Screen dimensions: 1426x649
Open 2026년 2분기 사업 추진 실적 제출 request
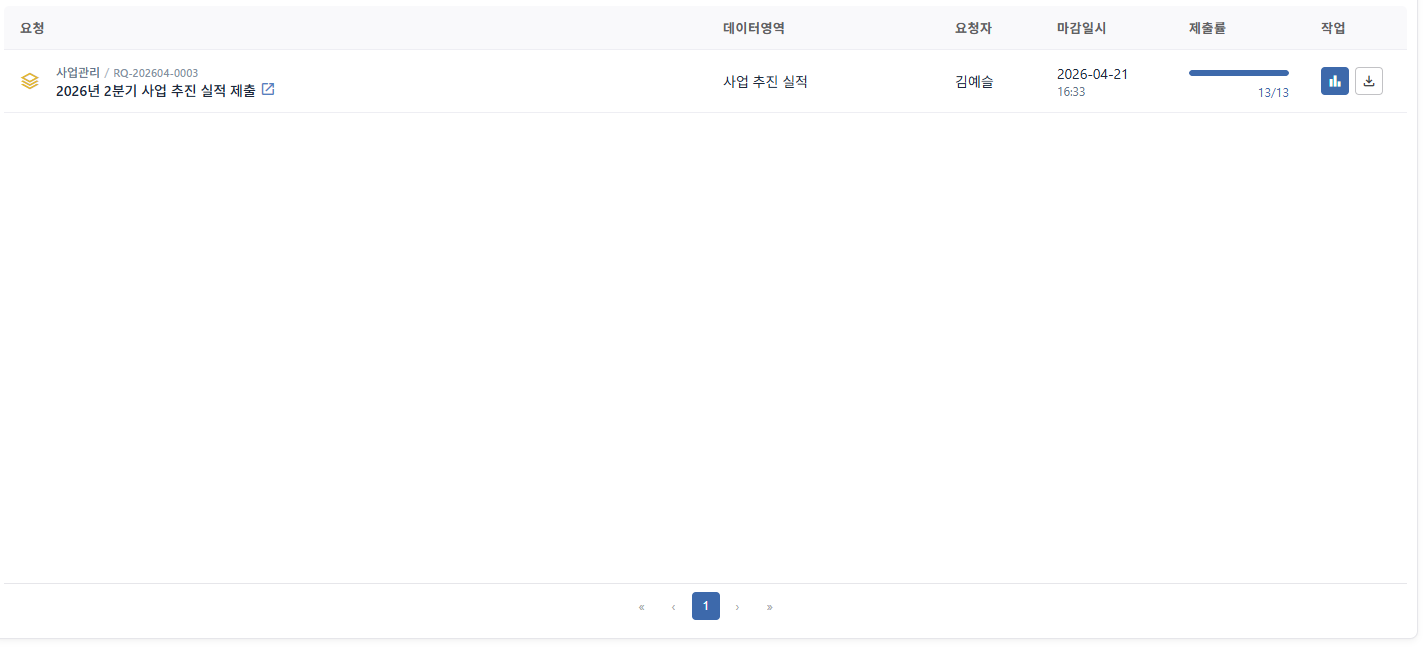pos(156,90)
